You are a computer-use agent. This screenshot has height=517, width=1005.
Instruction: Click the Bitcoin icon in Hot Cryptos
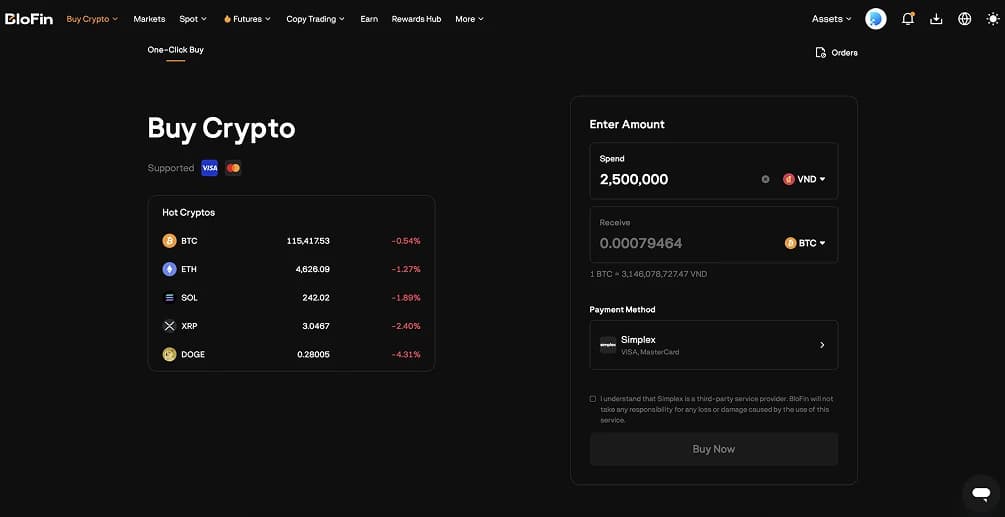tap(169, 241)
